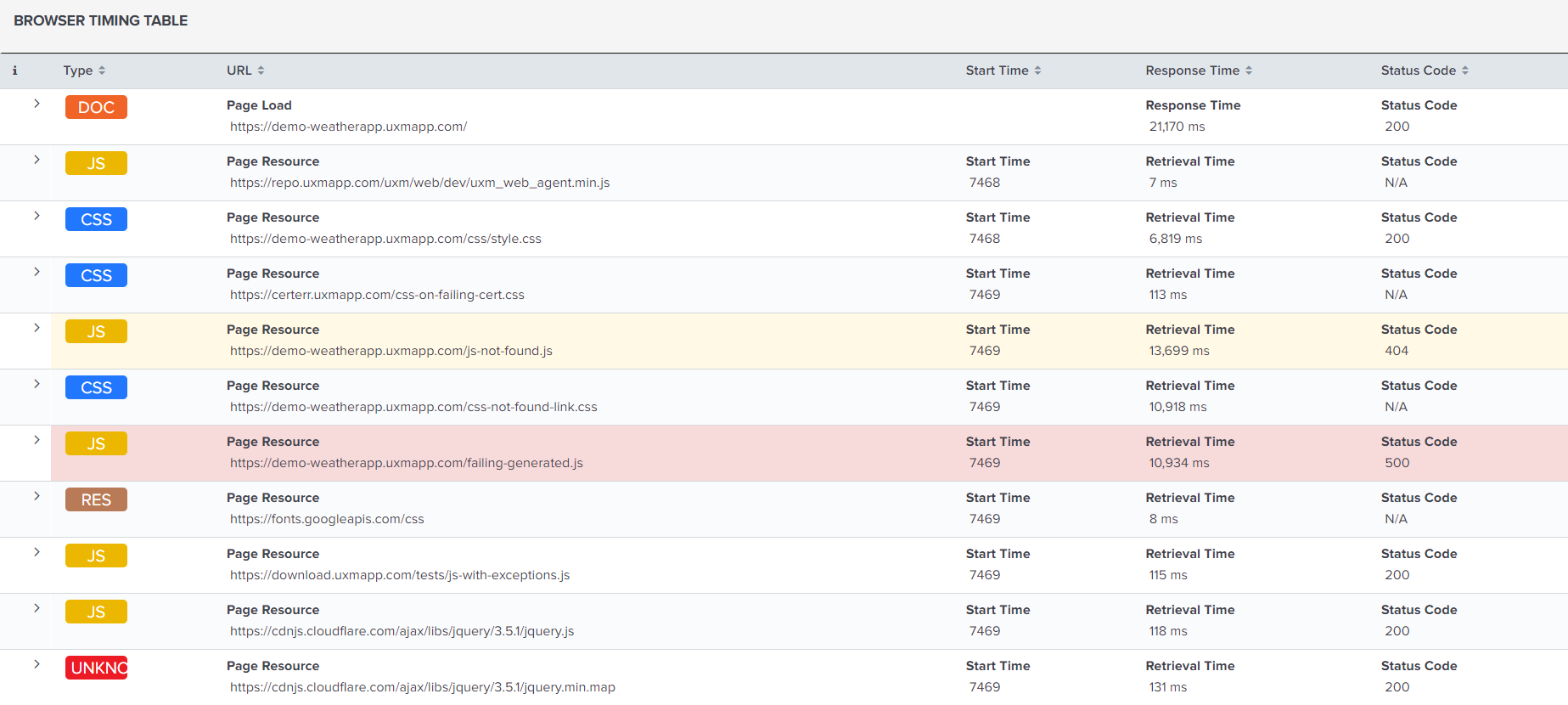Expand the fonts.googleapis.com resource row
Image resolution: width=1568 pixels, height=705 pixels.
37,496
